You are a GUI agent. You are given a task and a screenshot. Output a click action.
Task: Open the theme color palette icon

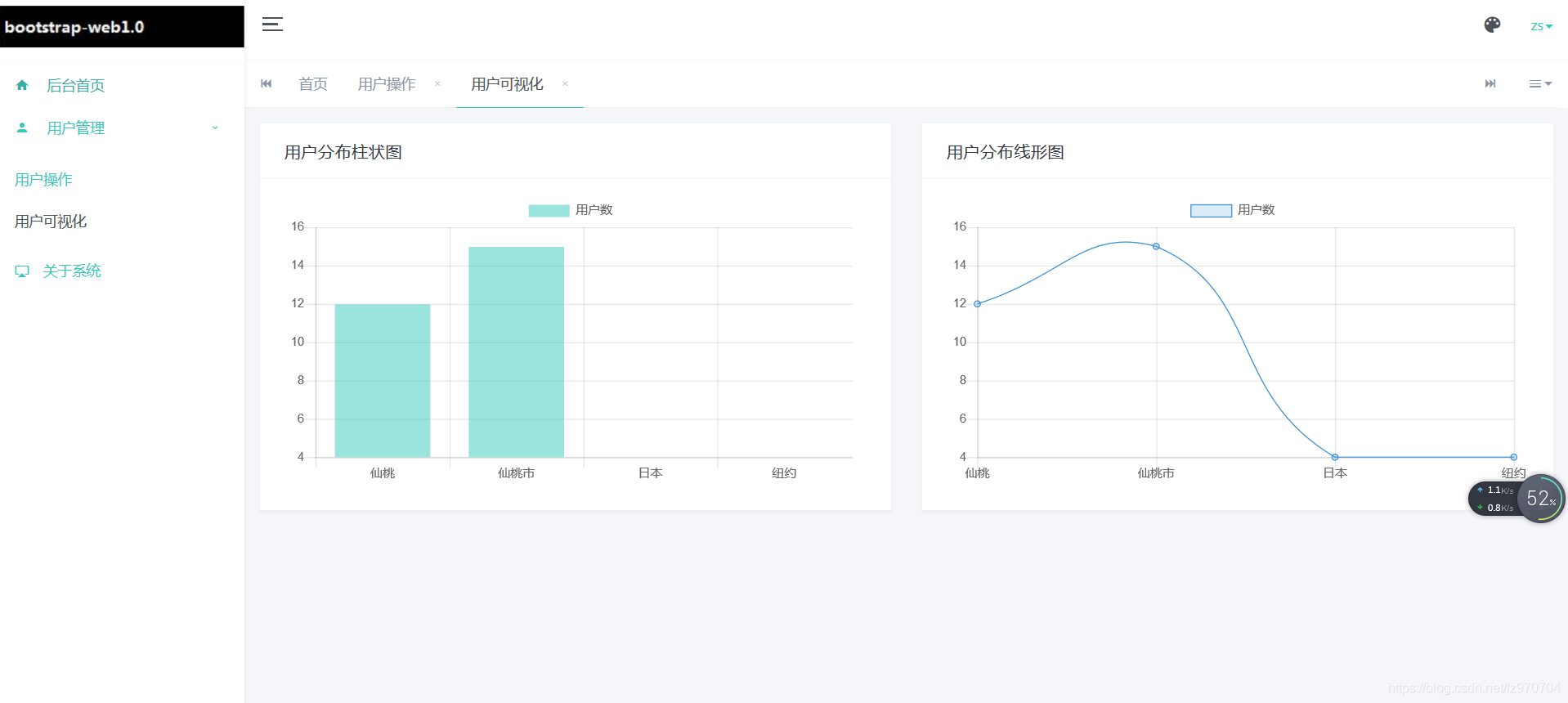coord(1492,25)
